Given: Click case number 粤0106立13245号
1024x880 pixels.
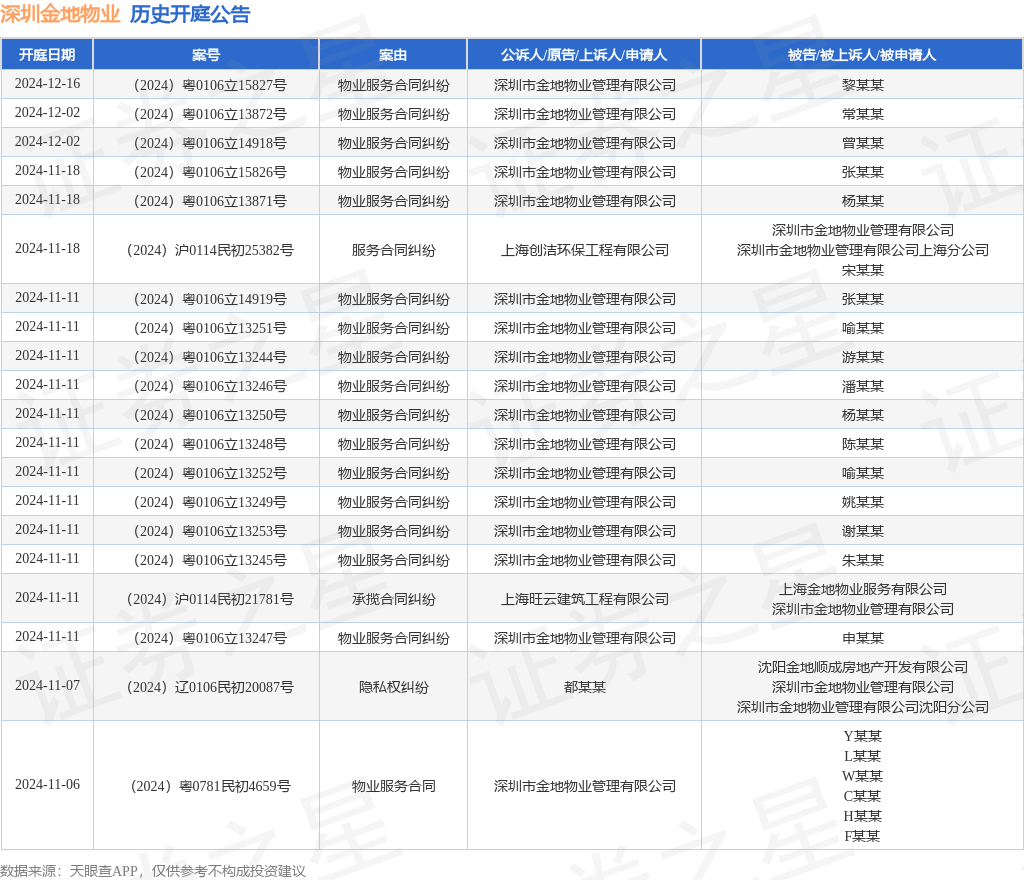Looking at the screenshot, I should pos(210,560).
